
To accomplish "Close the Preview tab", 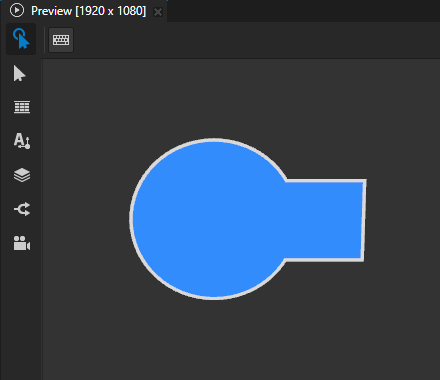I will coord(158,12).
